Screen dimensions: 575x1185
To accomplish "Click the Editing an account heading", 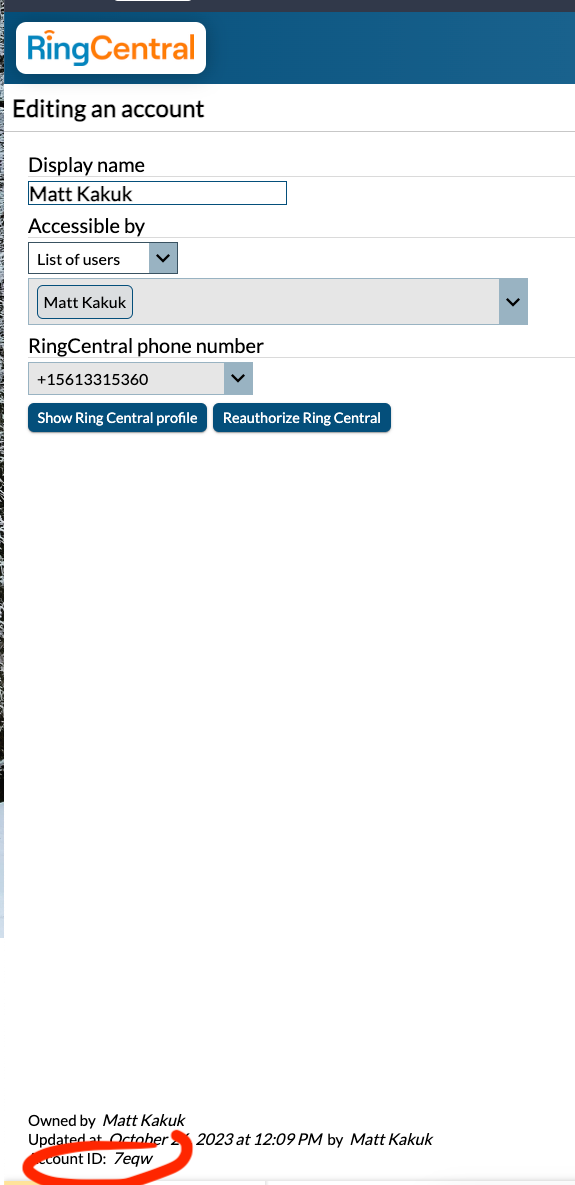I will point(108,109).
